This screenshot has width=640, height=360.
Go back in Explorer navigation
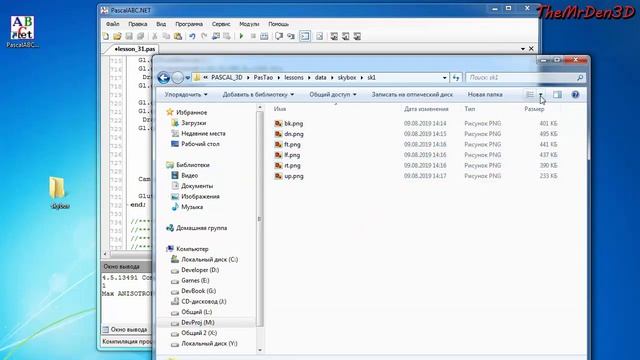pyautogui.click(x=164, y=78)
